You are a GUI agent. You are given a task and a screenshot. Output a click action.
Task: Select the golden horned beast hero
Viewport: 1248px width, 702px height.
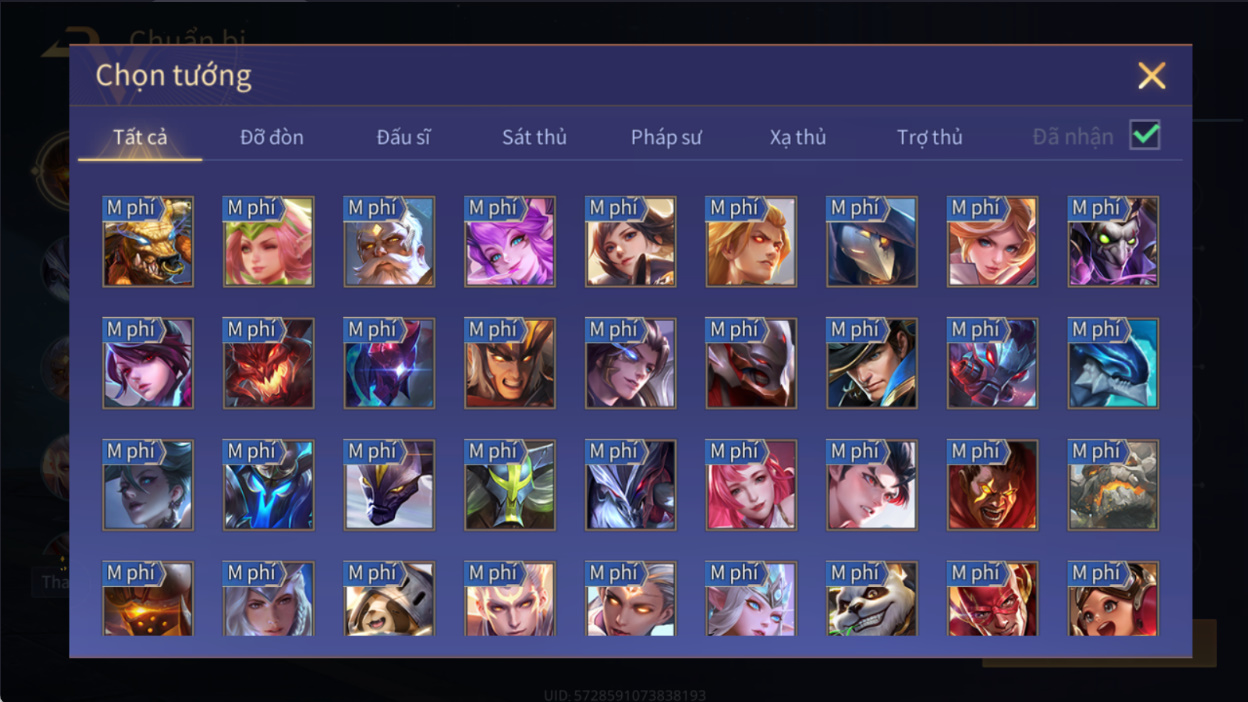(x=148, y=242)
